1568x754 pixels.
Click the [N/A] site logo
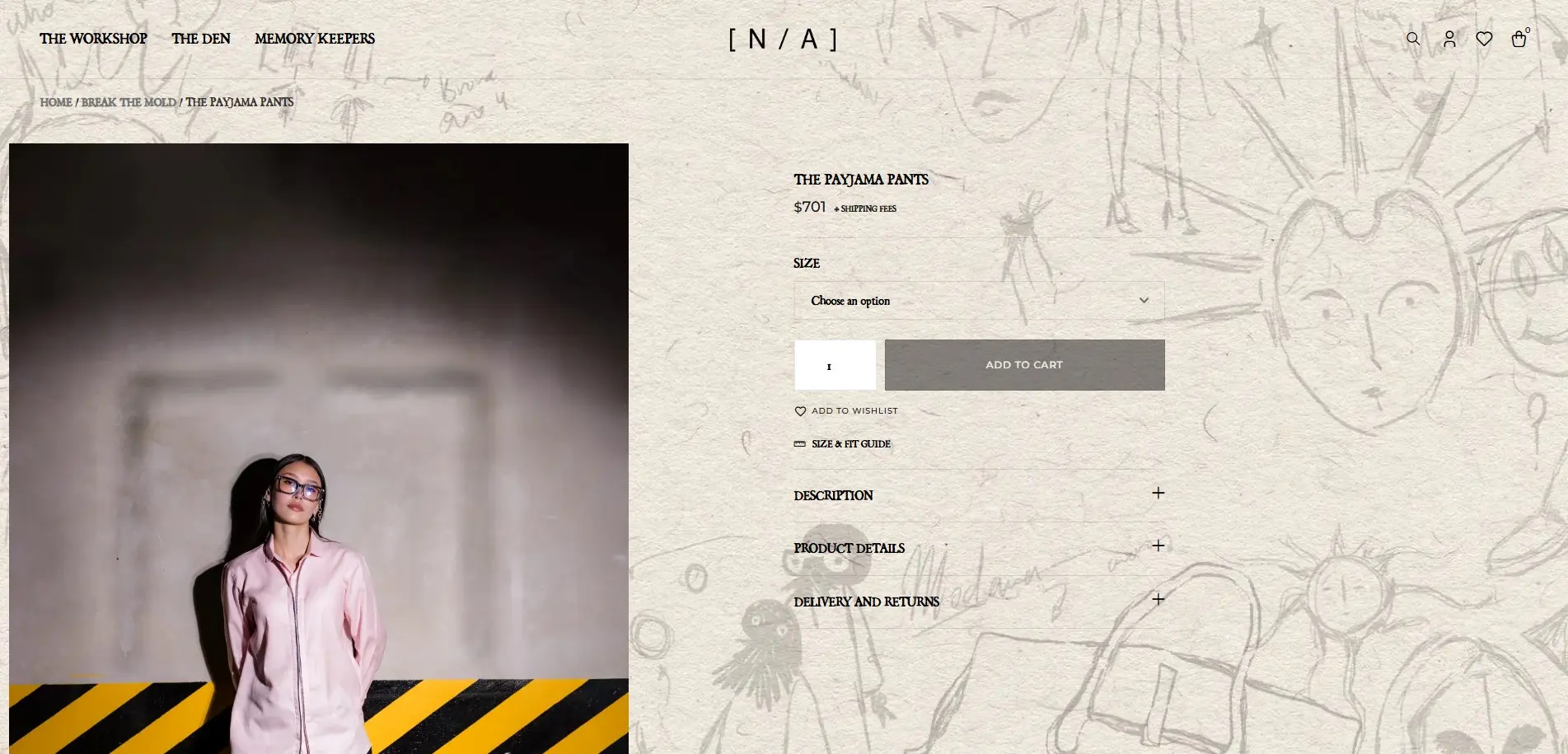[784, 39]
